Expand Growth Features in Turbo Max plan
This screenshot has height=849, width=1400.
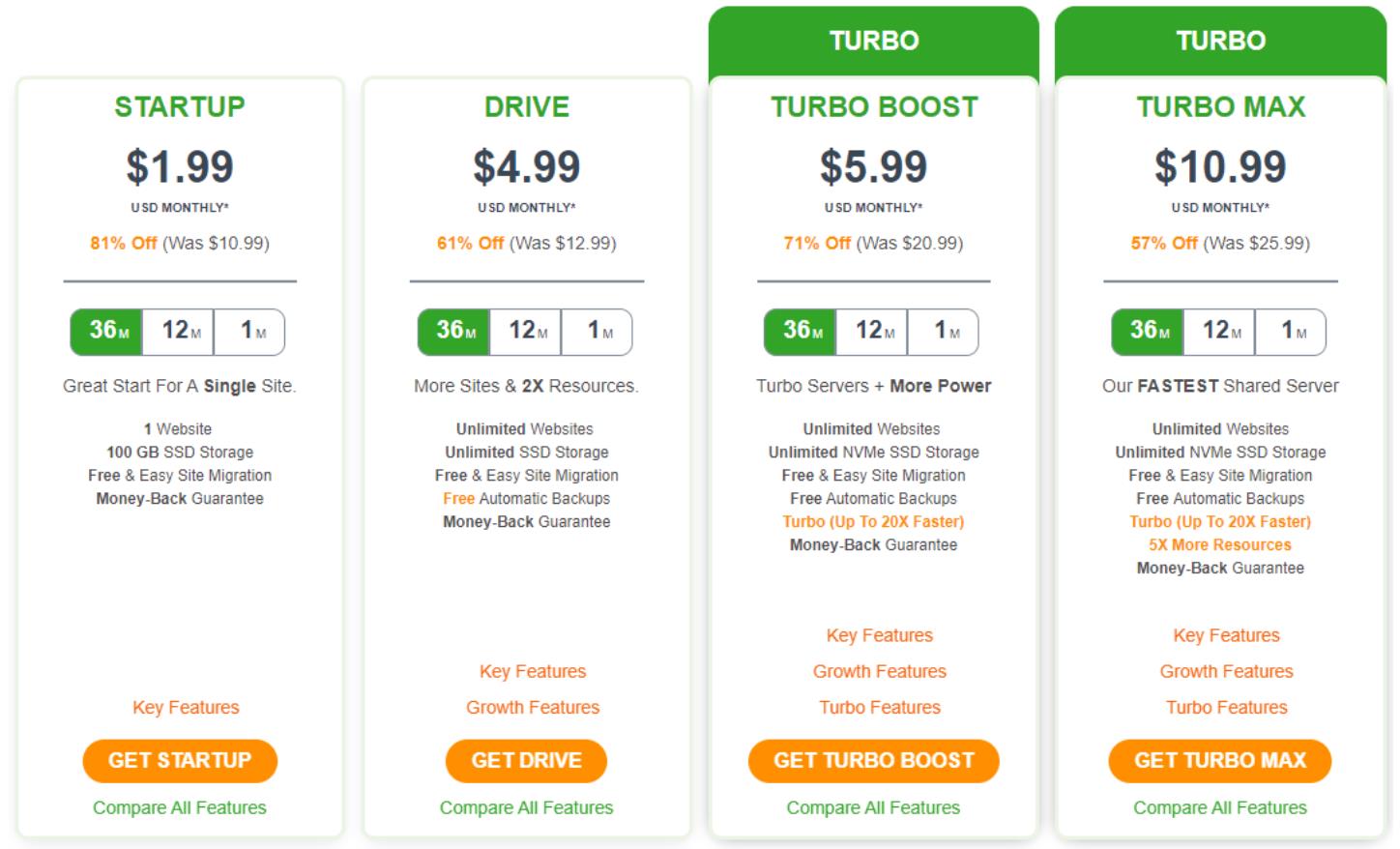(x=1226, y=671)
